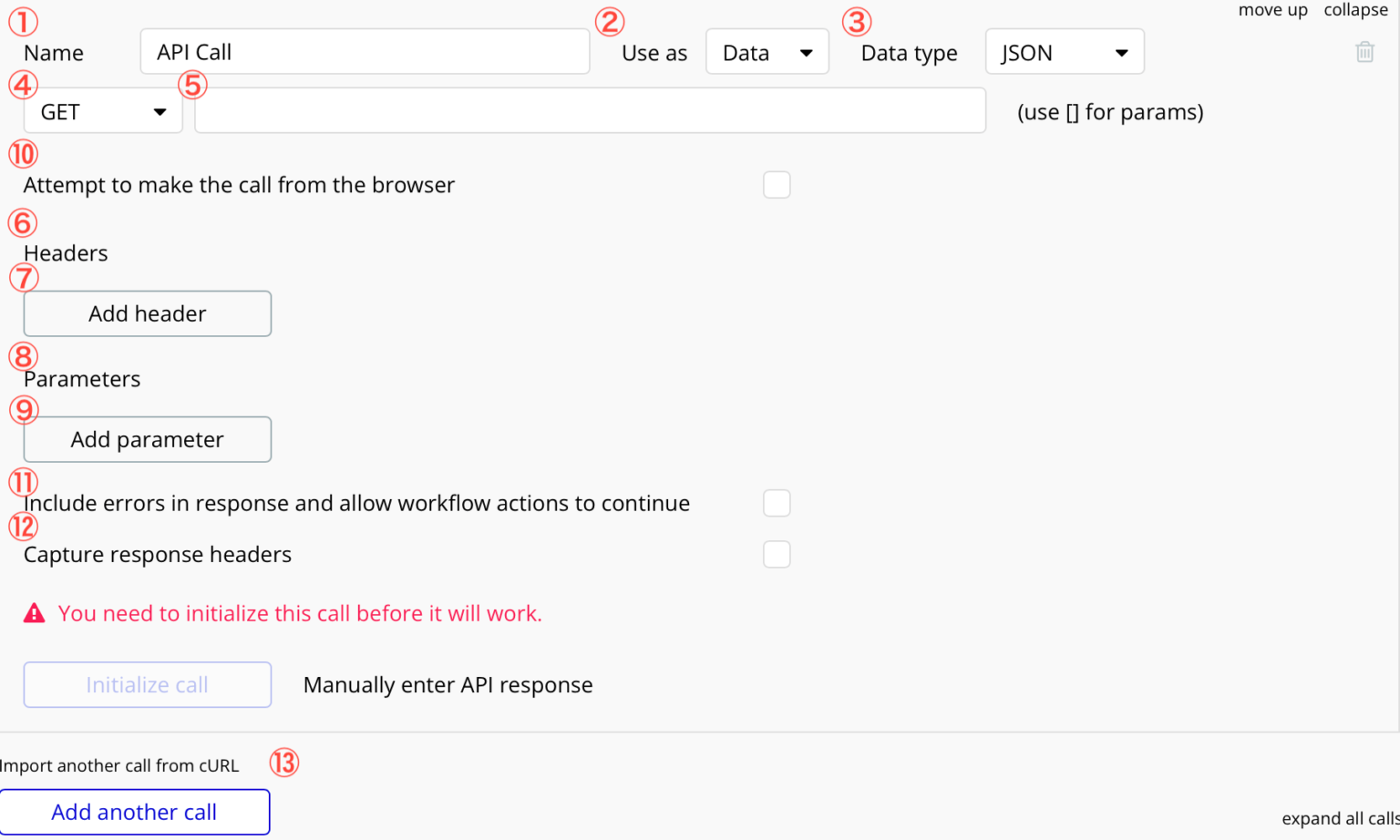This screenshot has height=840, width=1400.
Task: Click the warning triangle icon
Action: point(34,612)
